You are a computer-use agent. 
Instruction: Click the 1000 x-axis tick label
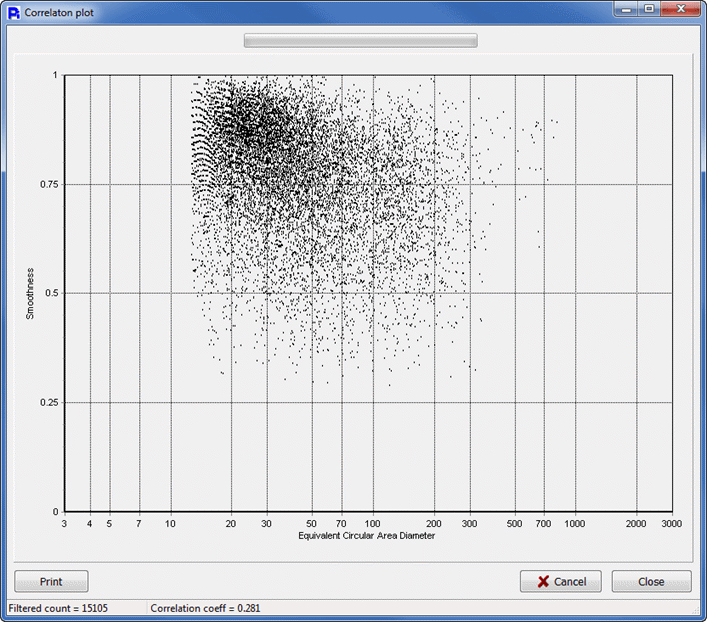(574, 524)
